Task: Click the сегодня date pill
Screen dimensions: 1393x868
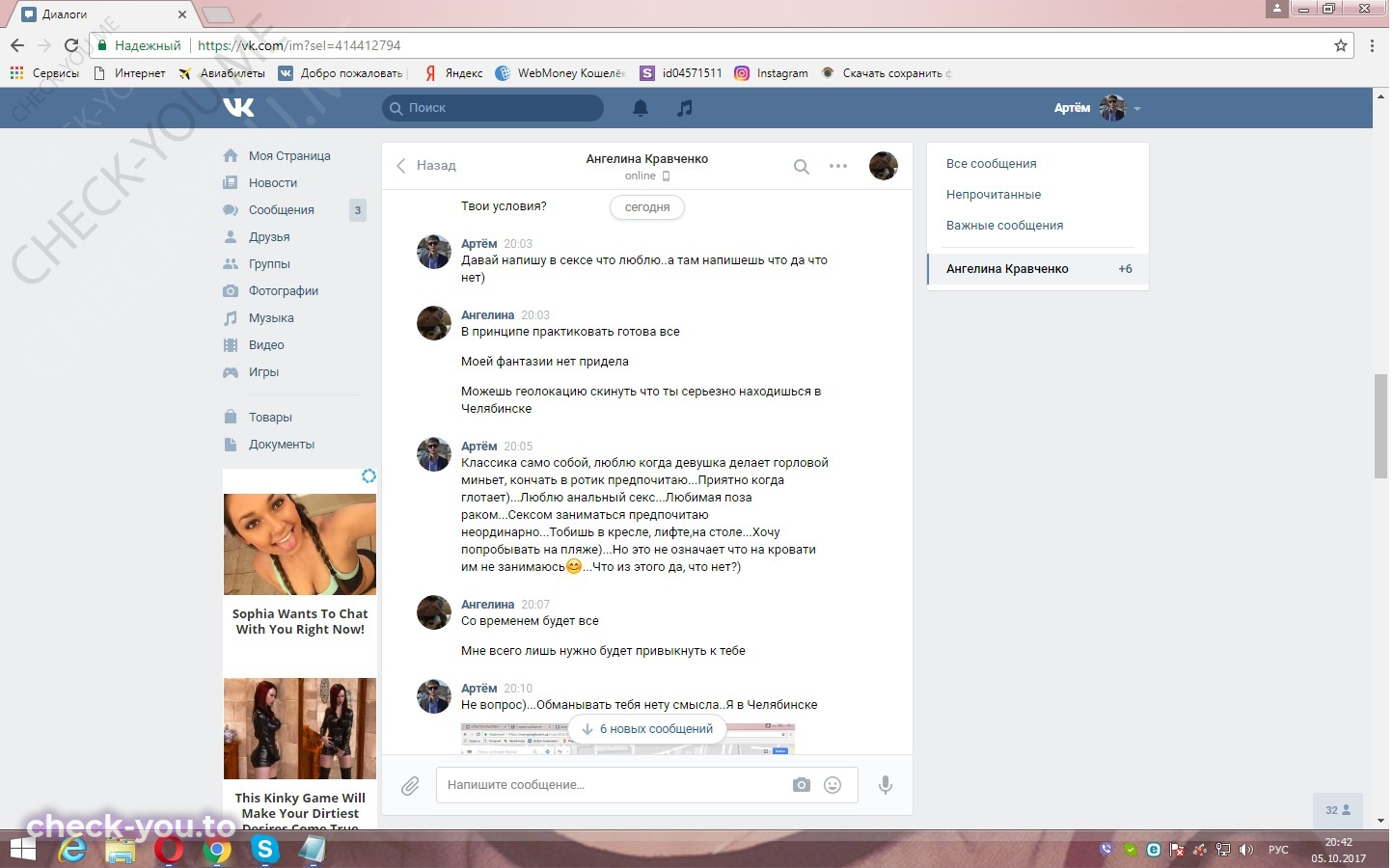Action: tap(646, 207)
